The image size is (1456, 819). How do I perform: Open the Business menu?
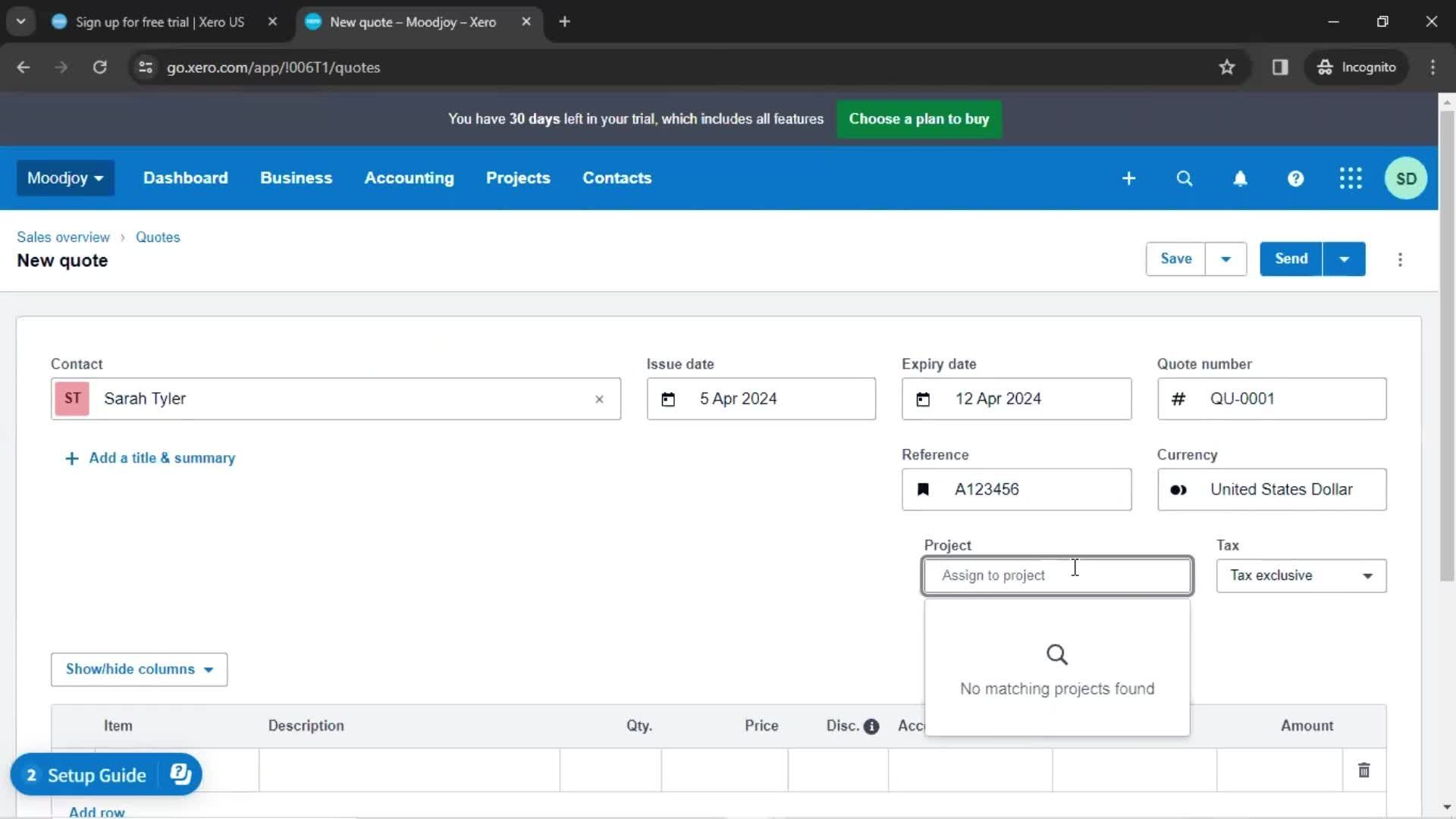[296, 178]
